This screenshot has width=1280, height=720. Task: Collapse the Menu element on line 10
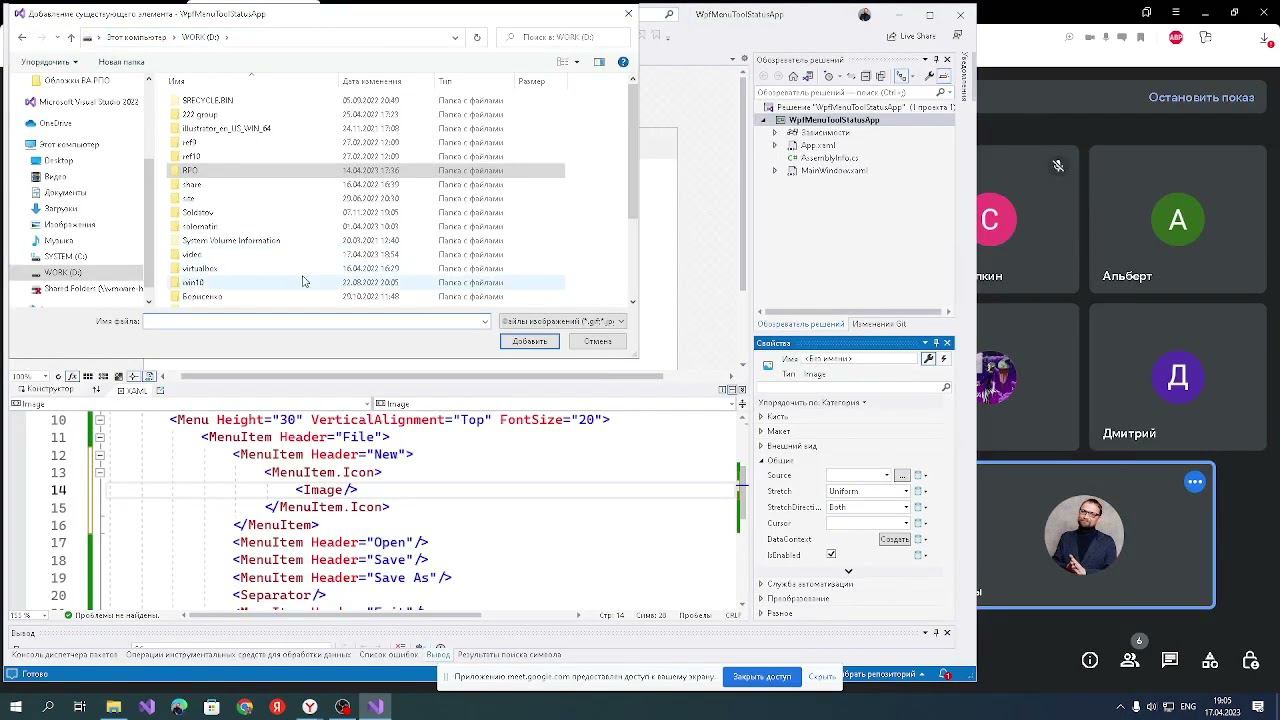(x=99, y=420)
